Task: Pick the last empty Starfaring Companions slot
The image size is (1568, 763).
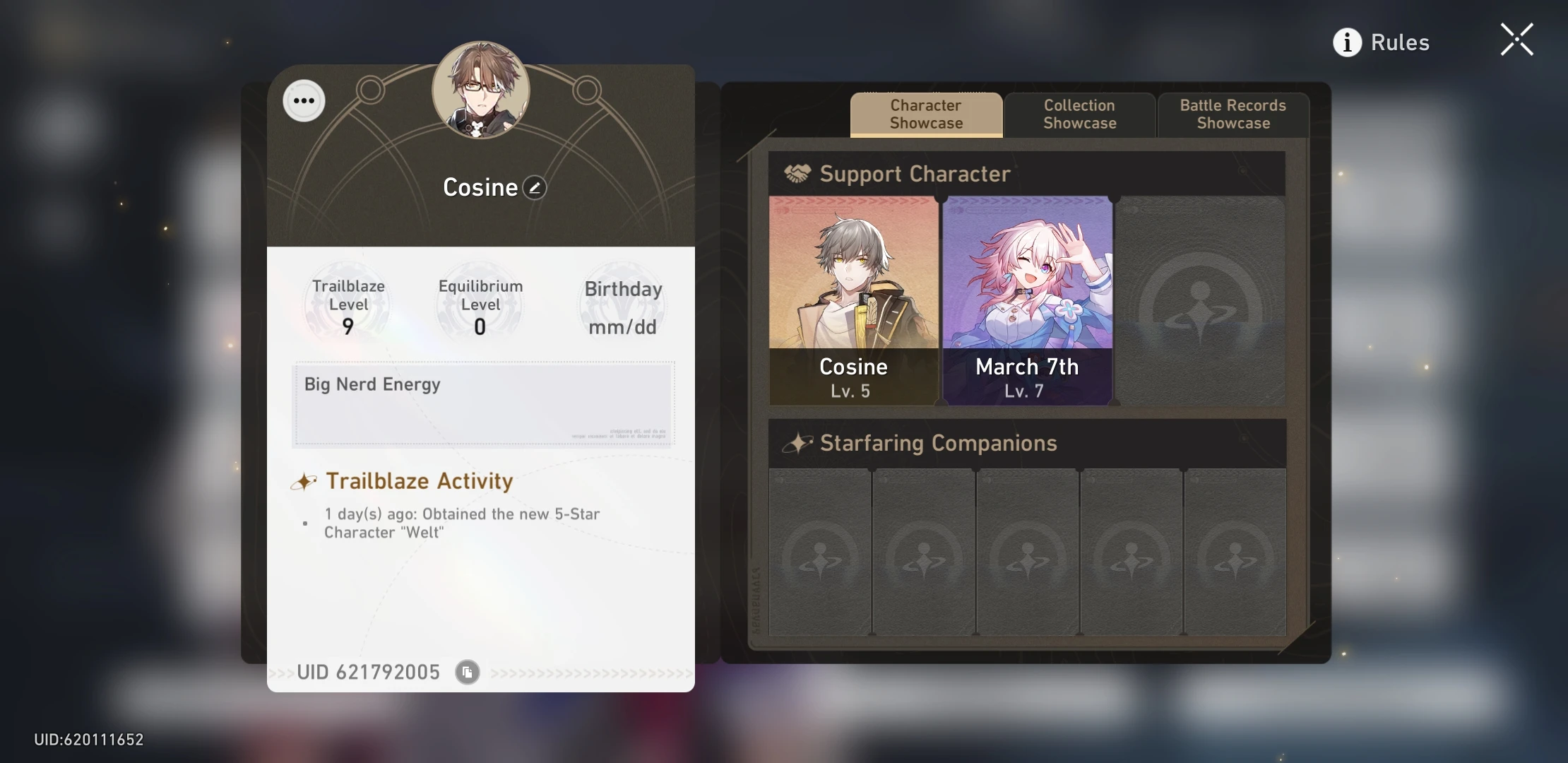Action: (1235, 552)
